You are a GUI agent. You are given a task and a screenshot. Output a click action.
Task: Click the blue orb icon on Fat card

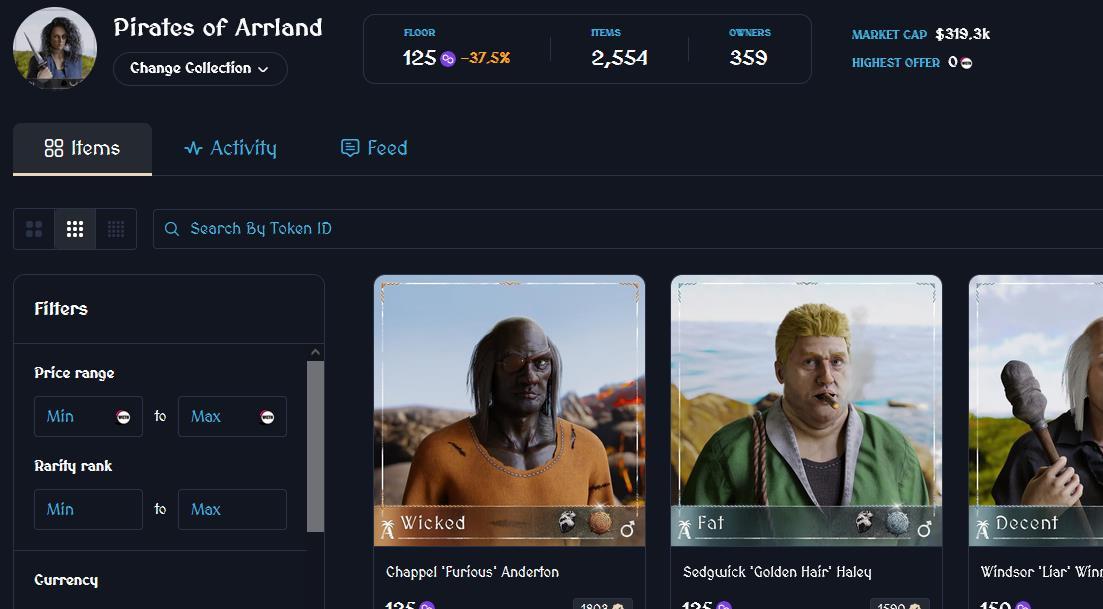897,523
